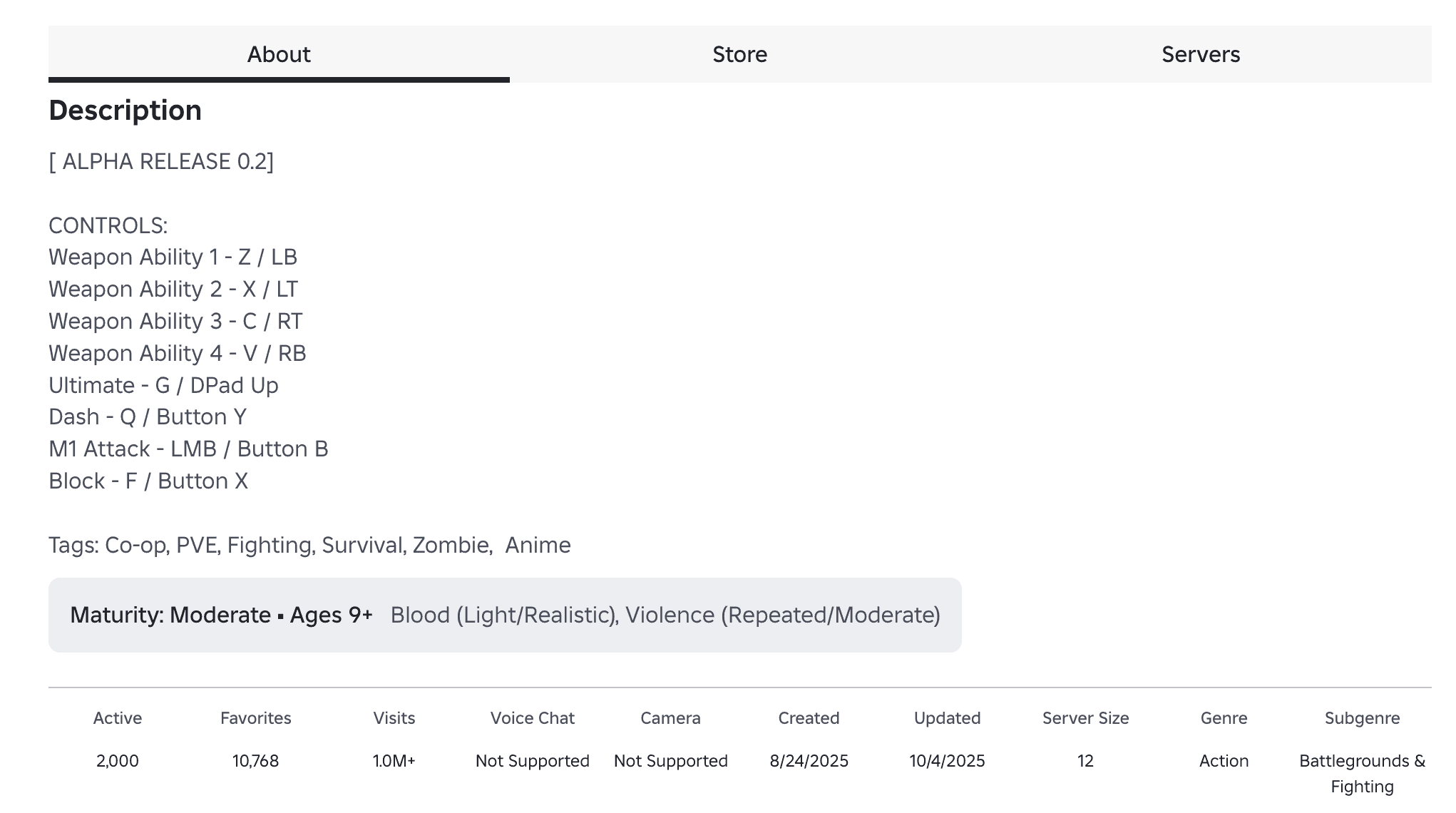
Task: Select the About tab
Action: [278, 54]
